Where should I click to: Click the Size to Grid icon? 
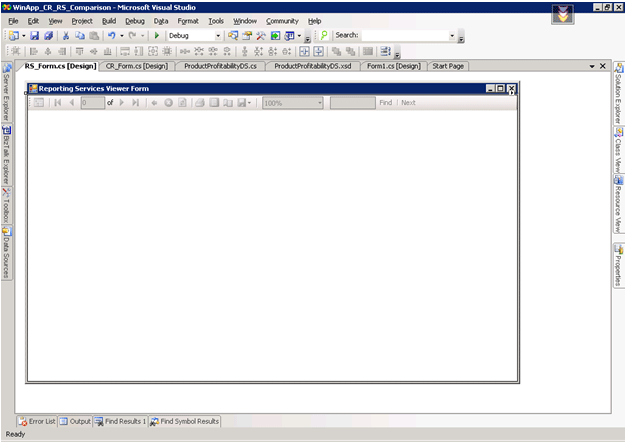pos(167,51)
